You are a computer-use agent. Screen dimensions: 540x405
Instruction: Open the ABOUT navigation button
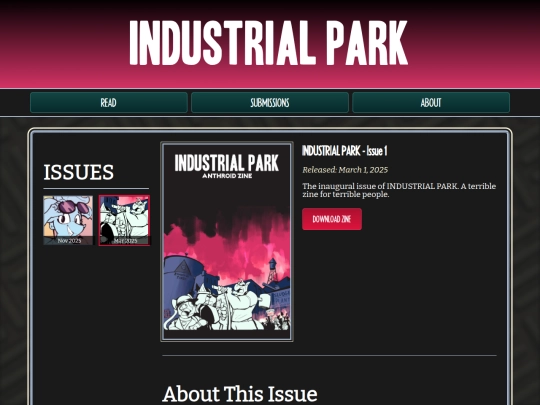431,102
